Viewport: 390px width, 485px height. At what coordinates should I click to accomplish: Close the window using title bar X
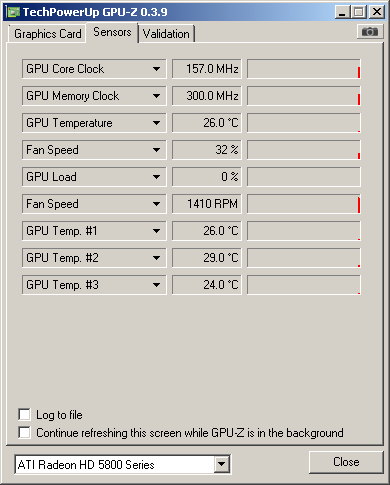(377, 12)
